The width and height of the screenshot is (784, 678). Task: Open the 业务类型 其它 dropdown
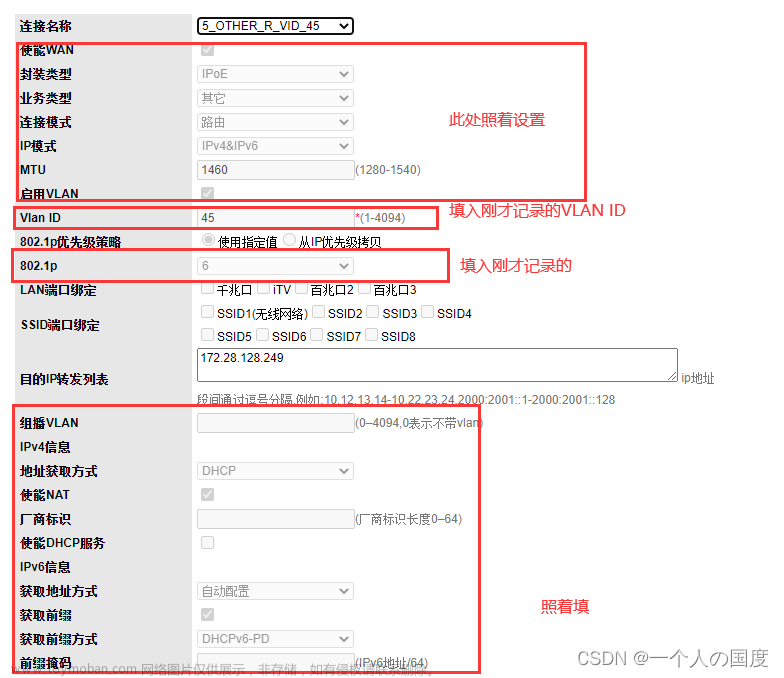(x=276, y=98)
